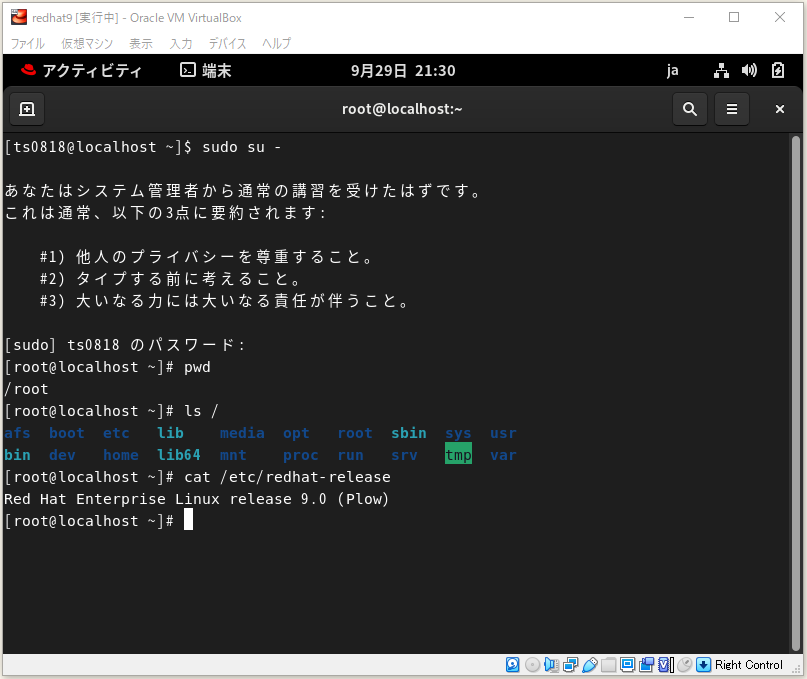Open terminal search with magnifier icon
The width and height of the screenshot is (807, 679).
tap(690, 109)
